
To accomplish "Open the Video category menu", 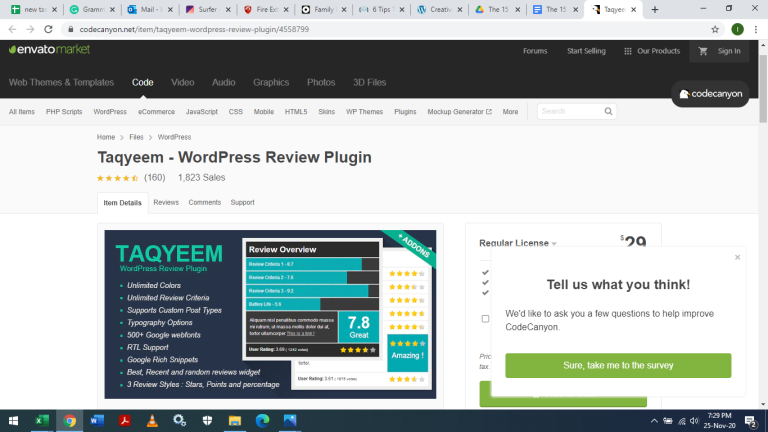I will click(183, 82).
